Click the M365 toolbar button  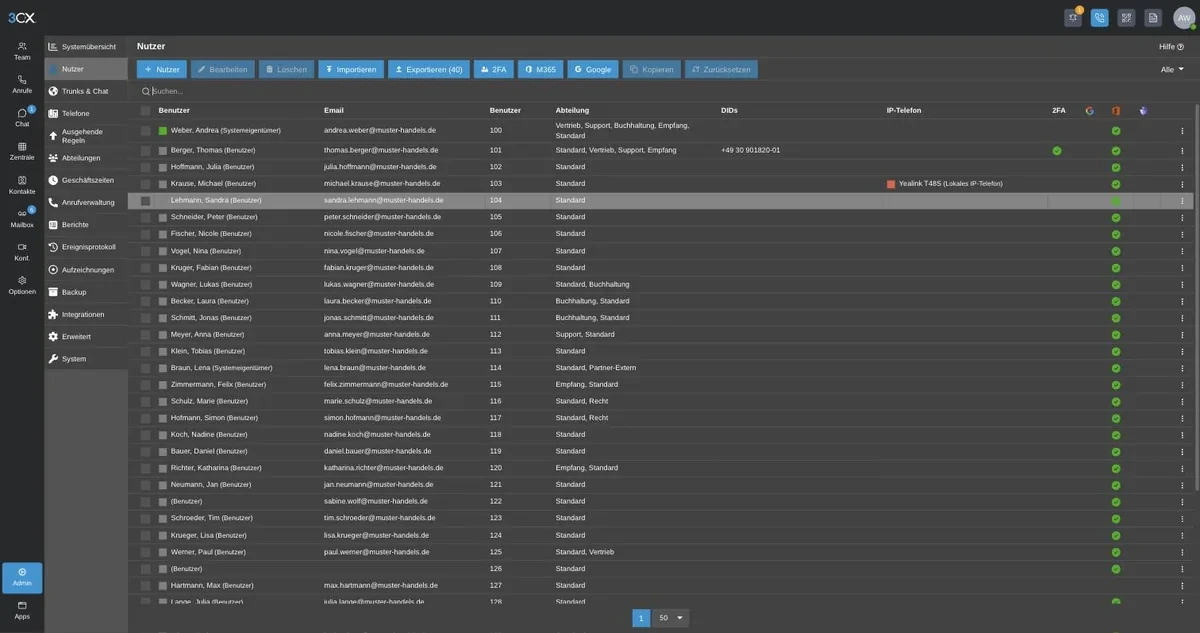[541, 69]
